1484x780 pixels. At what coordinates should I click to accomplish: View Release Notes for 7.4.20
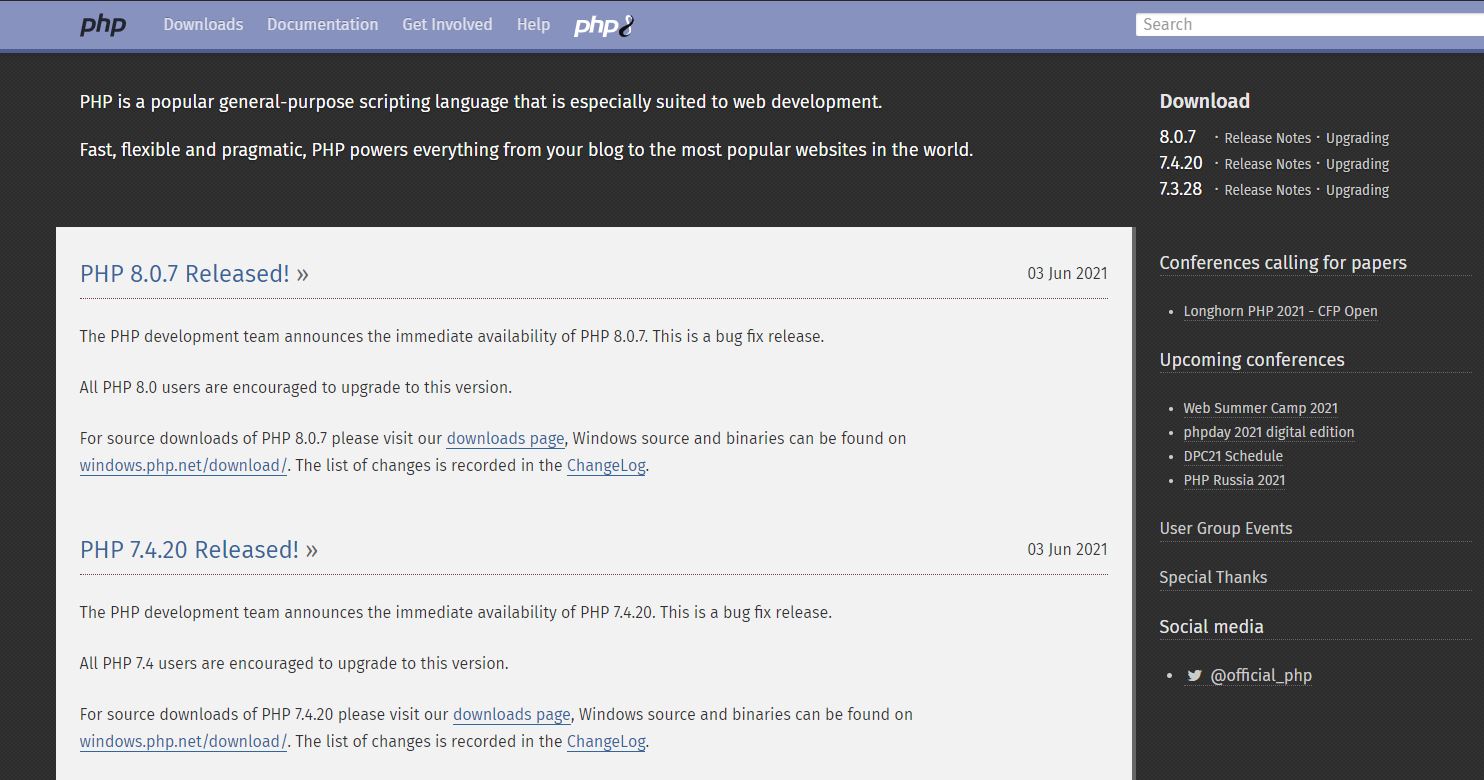pyautogui.click(x=1267, y=164)
